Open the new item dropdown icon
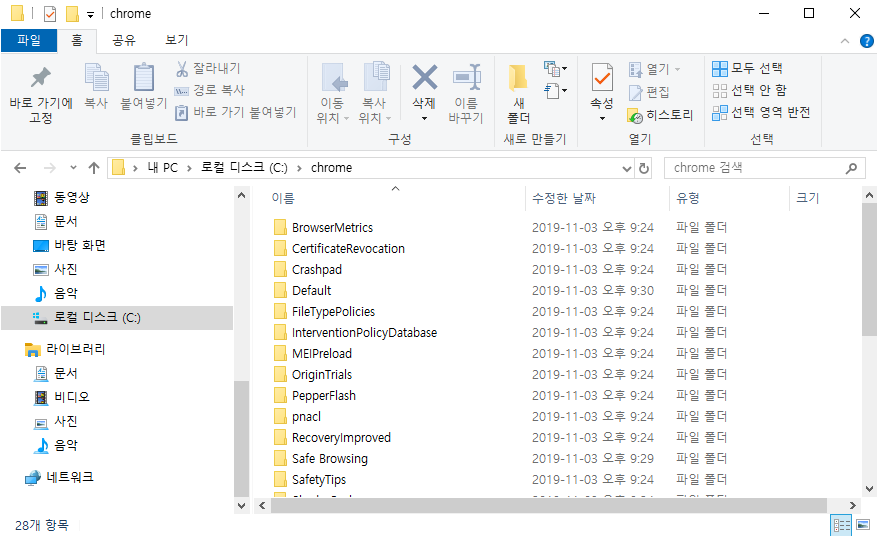This screenshot has width=877, height=536. point(555,69)
